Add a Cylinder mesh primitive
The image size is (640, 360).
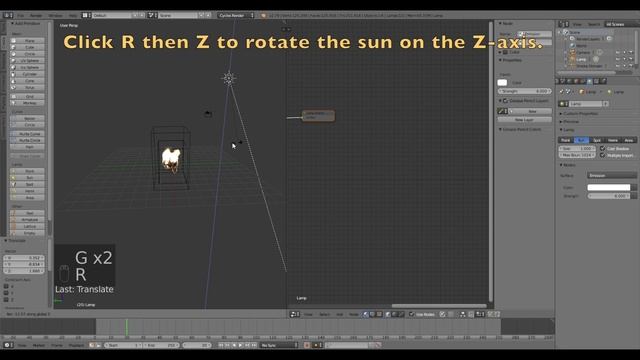(x=28, y=74)
